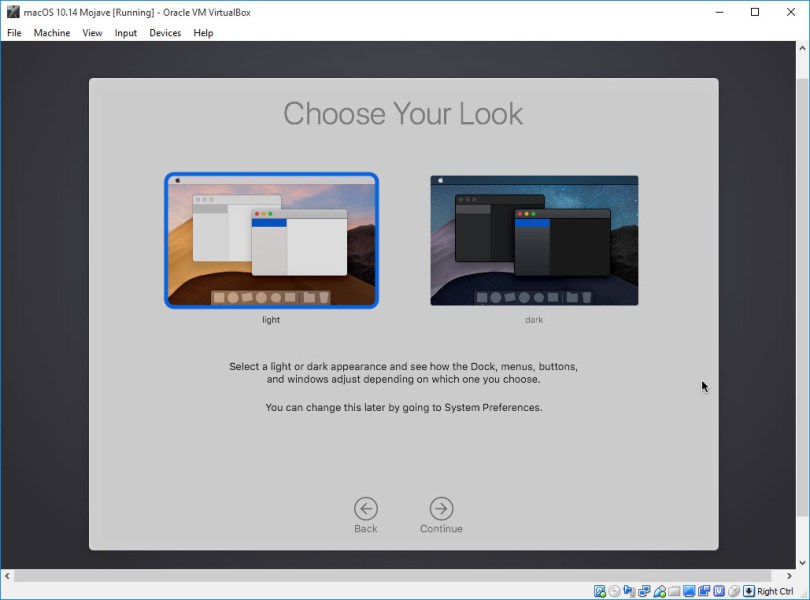This screenshot has width=810, height=600.
Task: Click the 'dark' caption under thumbnail
Action: pyautogui.click(x=534, y=320)
